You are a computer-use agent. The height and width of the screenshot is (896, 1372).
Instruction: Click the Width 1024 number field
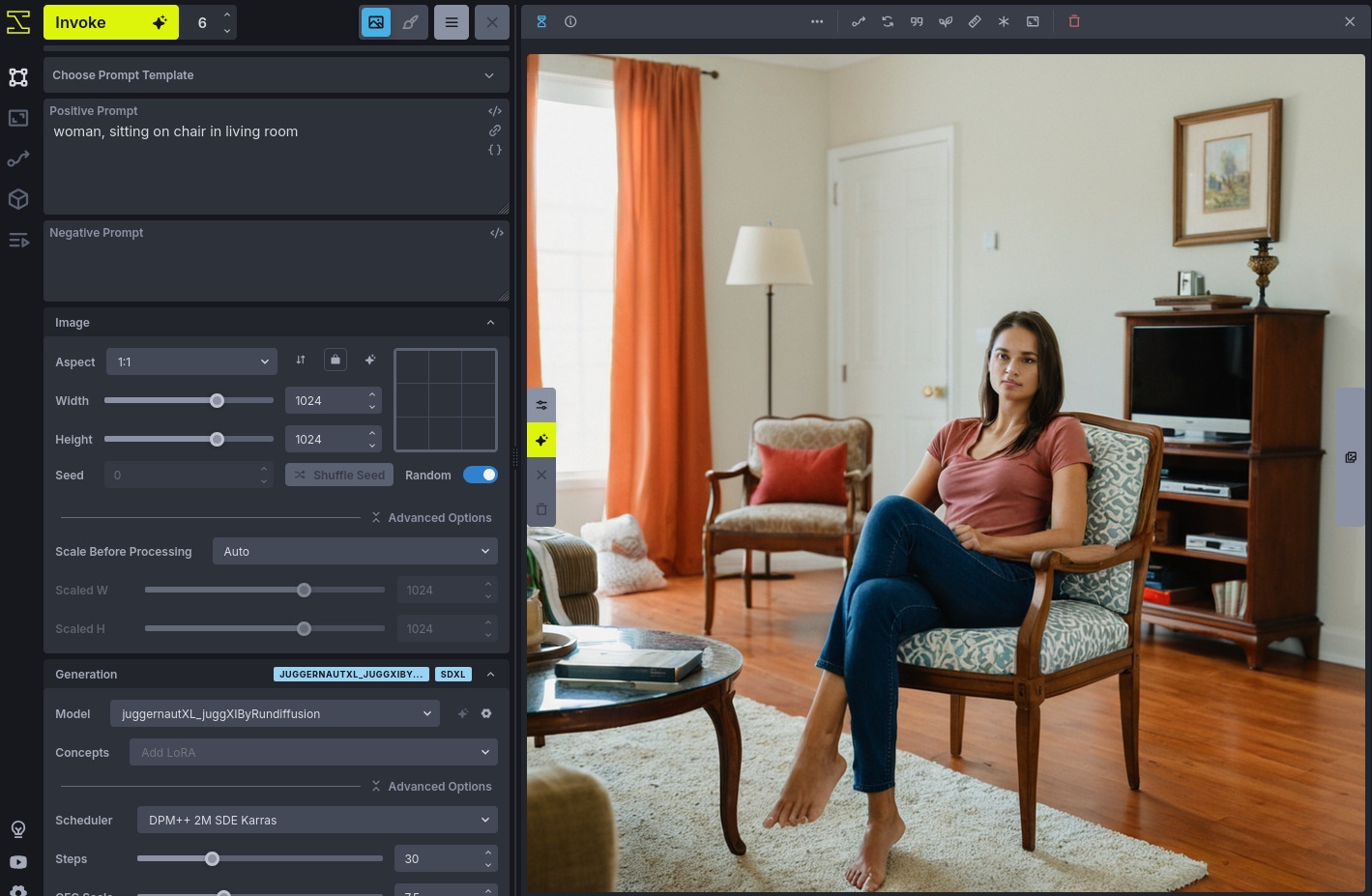pos(333,400)
